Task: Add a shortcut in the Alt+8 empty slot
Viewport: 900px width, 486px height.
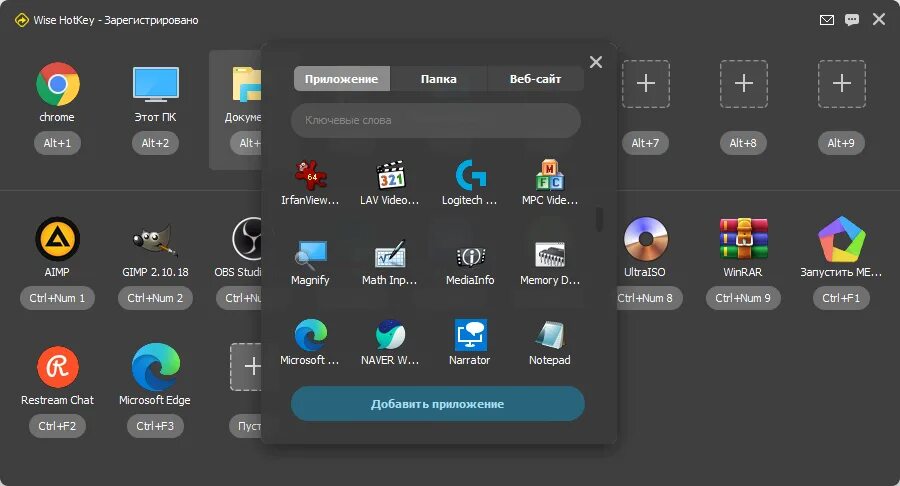Action: click(x=744, y=84)
